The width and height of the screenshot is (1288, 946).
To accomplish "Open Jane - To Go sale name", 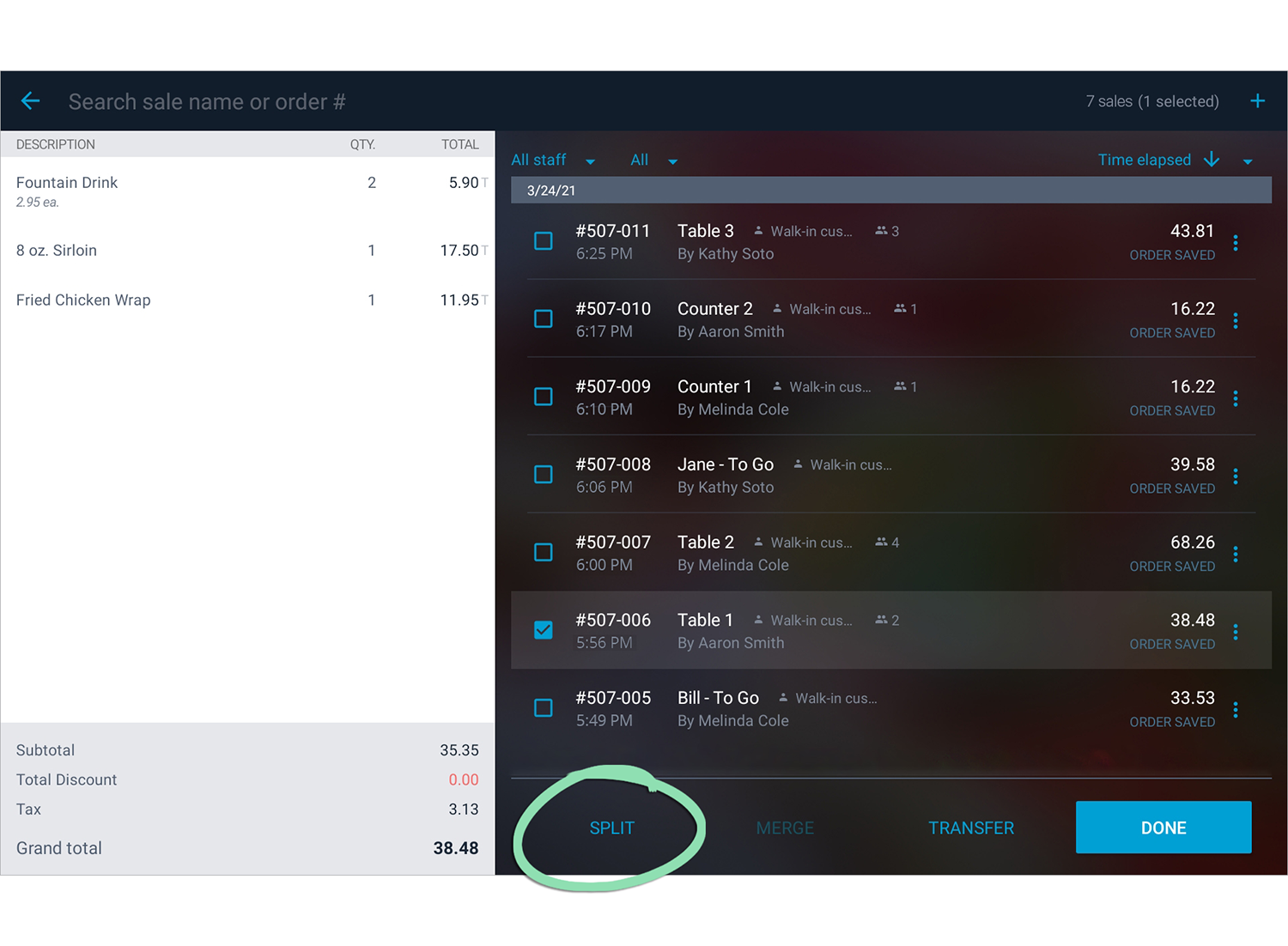I will tap(726, 464).
